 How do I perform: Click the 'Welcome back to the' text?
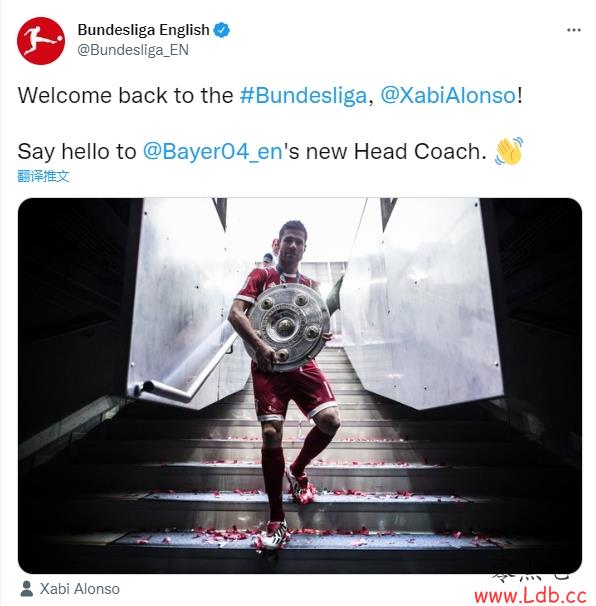pyautogui.click(x=125, y=95)
